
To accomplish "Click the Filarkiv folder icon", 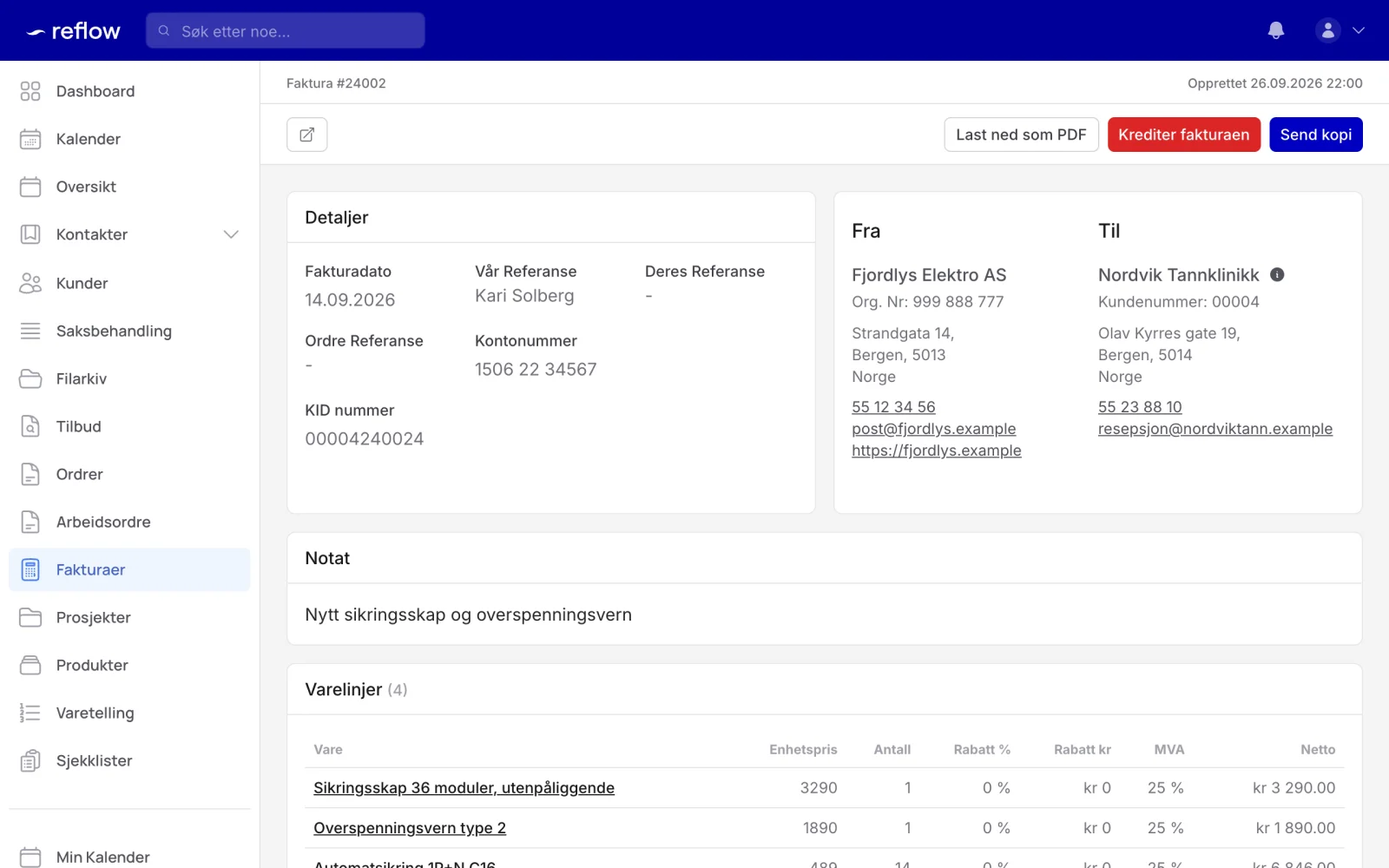I will (x=30, y=378).
